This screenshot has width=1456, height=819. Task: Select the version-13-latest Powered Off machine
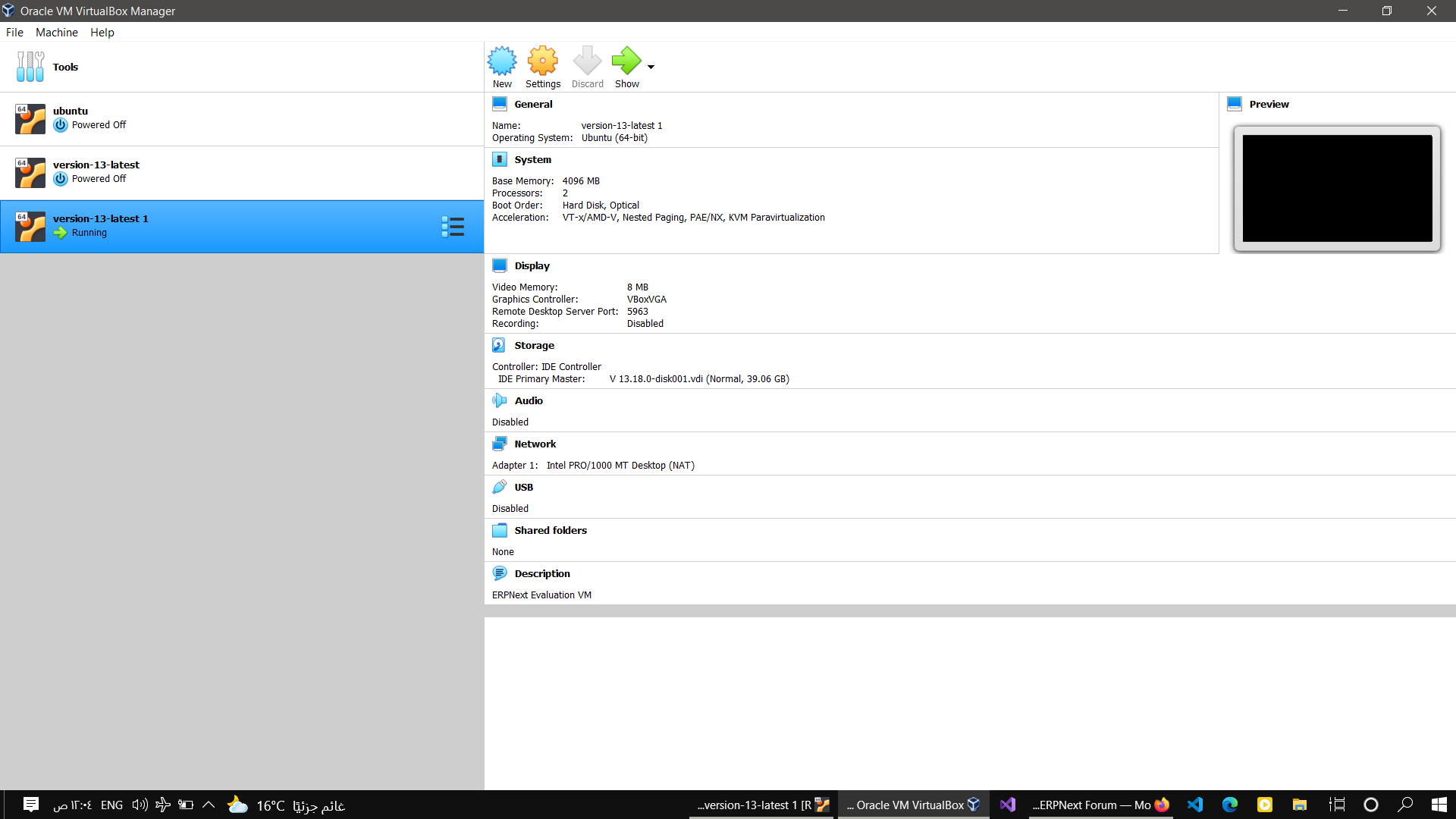coord(242,173)
